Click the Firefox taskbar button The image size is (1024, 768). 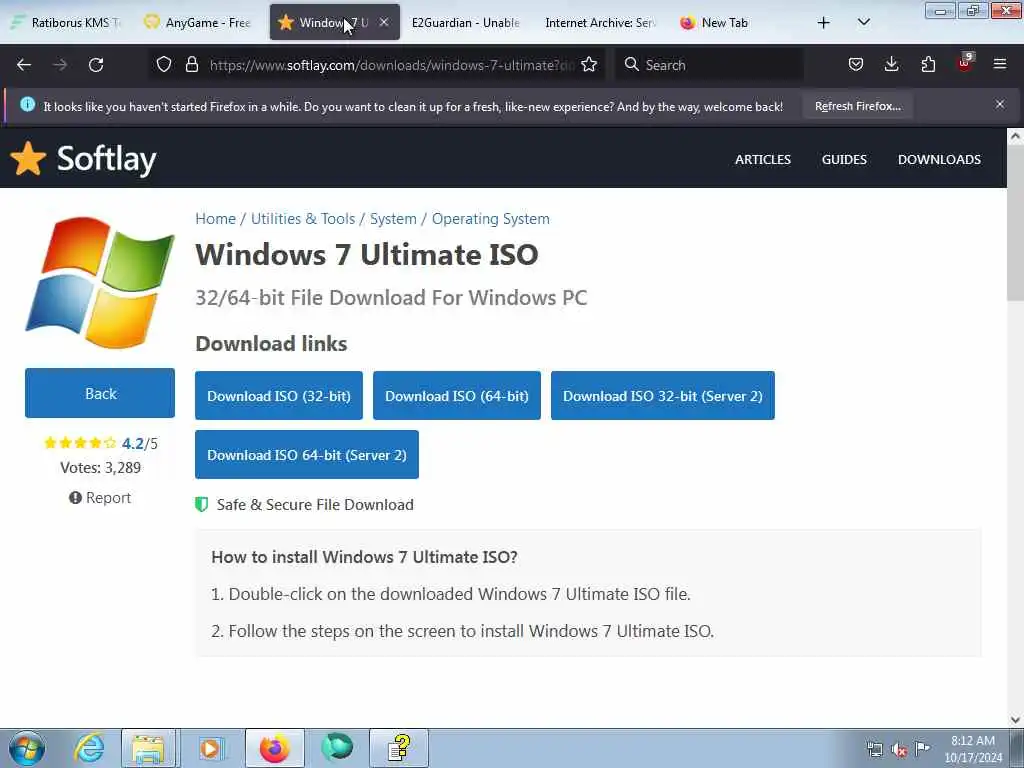click(x=274, y=748)
